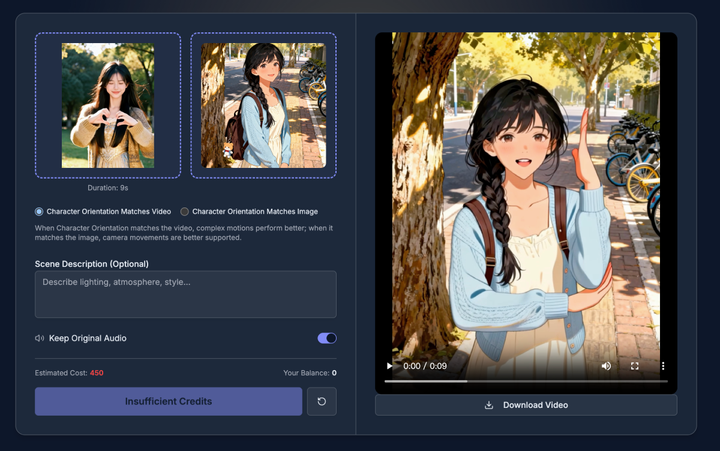Enter fullscreen mode on the video
Image resolution: width=720 pixels, height=451 pixels.
pyautogui.click(x=634, y=366)
